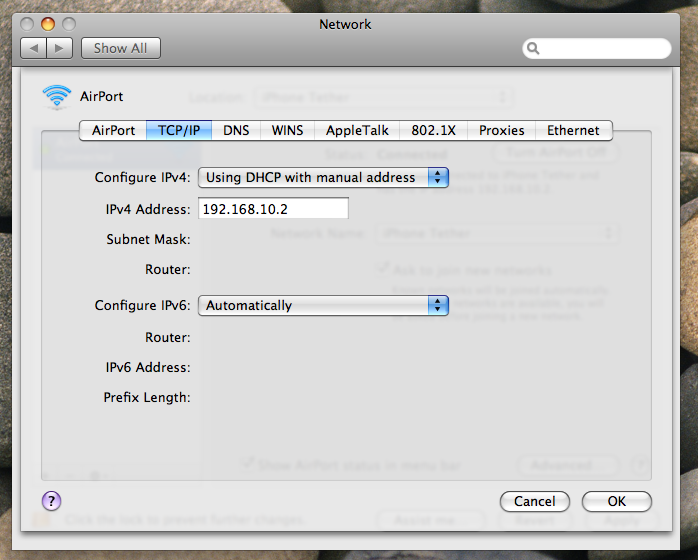Click the forward navigation arrow
698x560 pixels.
60,48
